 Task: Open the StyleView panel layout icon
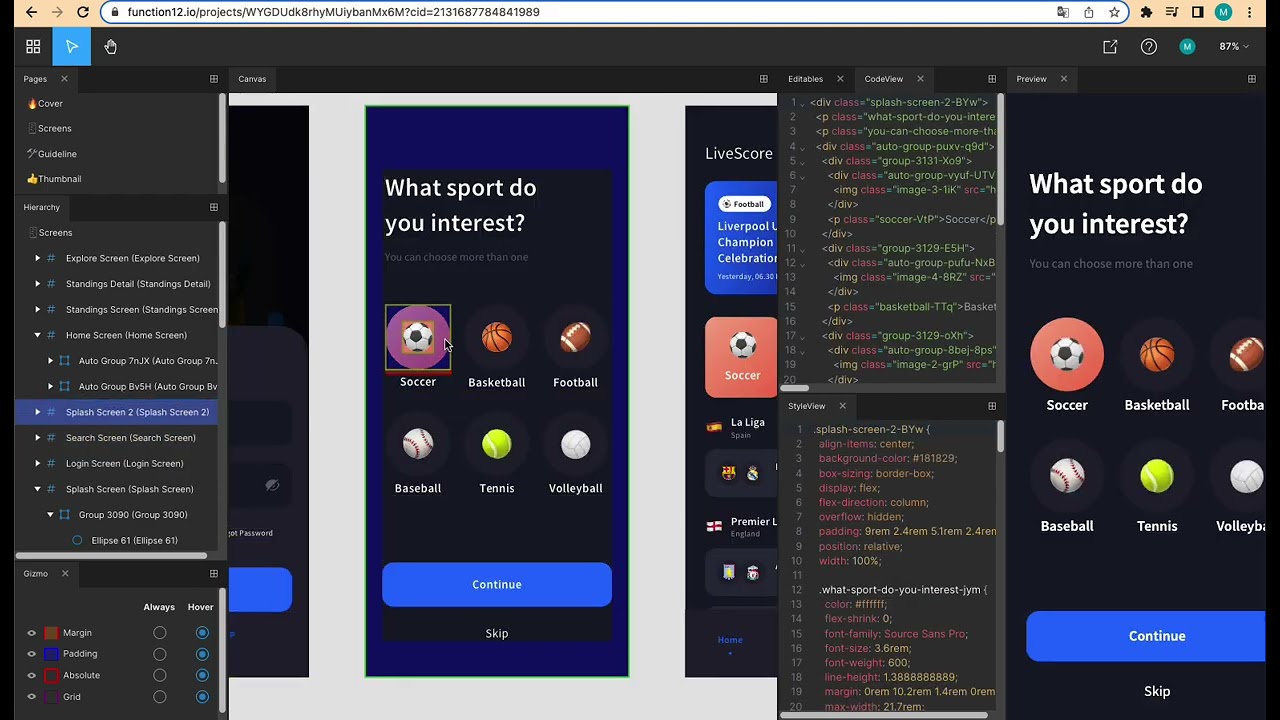(991, 406)
